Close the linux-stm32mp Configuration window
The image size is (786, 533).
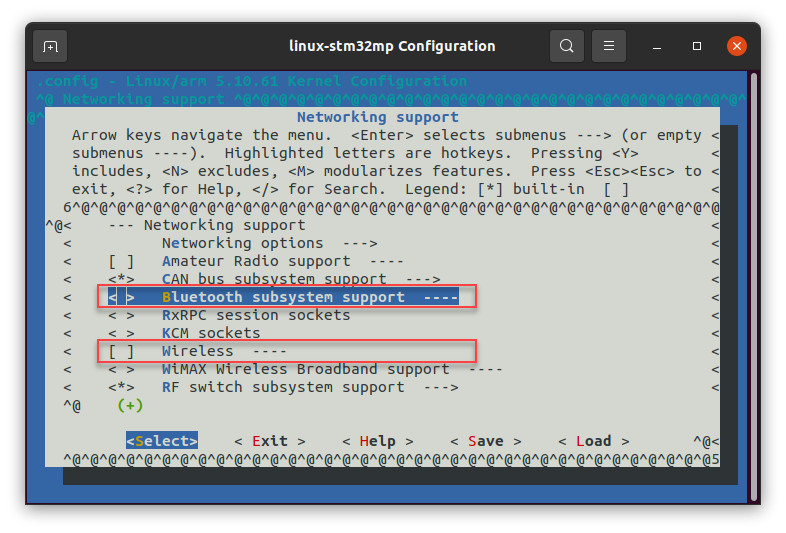tap(737, 46)
